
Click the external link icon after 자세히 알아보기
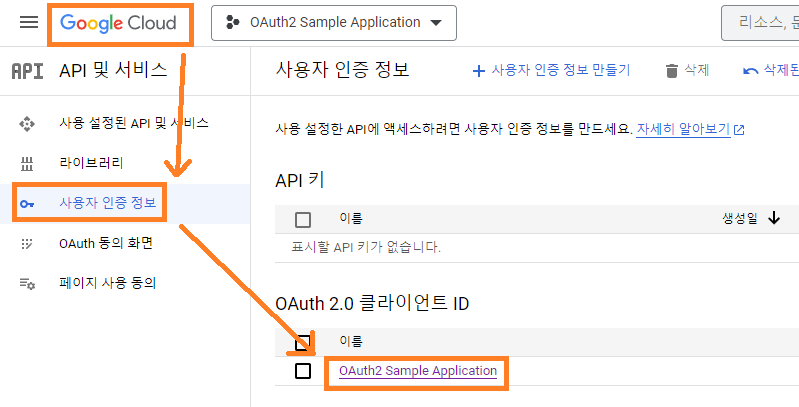(x=739, y=130)
